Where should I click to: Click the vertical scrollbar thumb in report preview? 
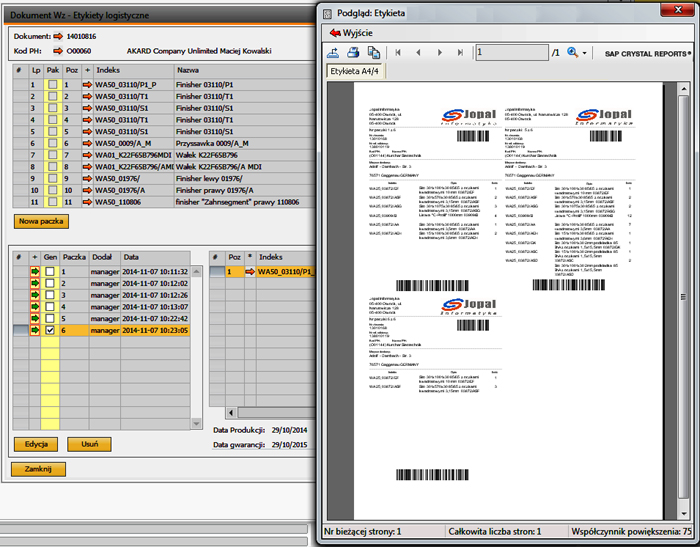(683, 296)
